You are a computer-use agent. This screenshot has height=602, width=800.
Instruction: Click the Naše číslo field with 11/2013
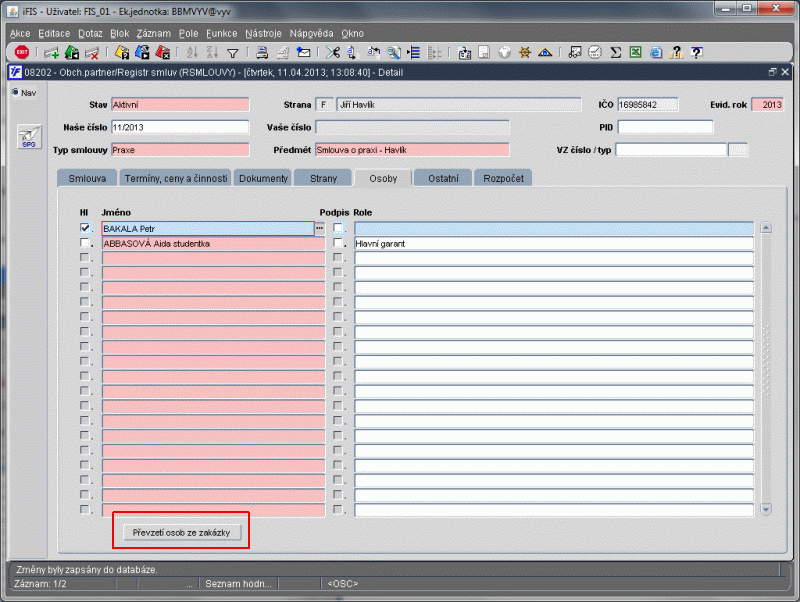click(x=180, y=127)
